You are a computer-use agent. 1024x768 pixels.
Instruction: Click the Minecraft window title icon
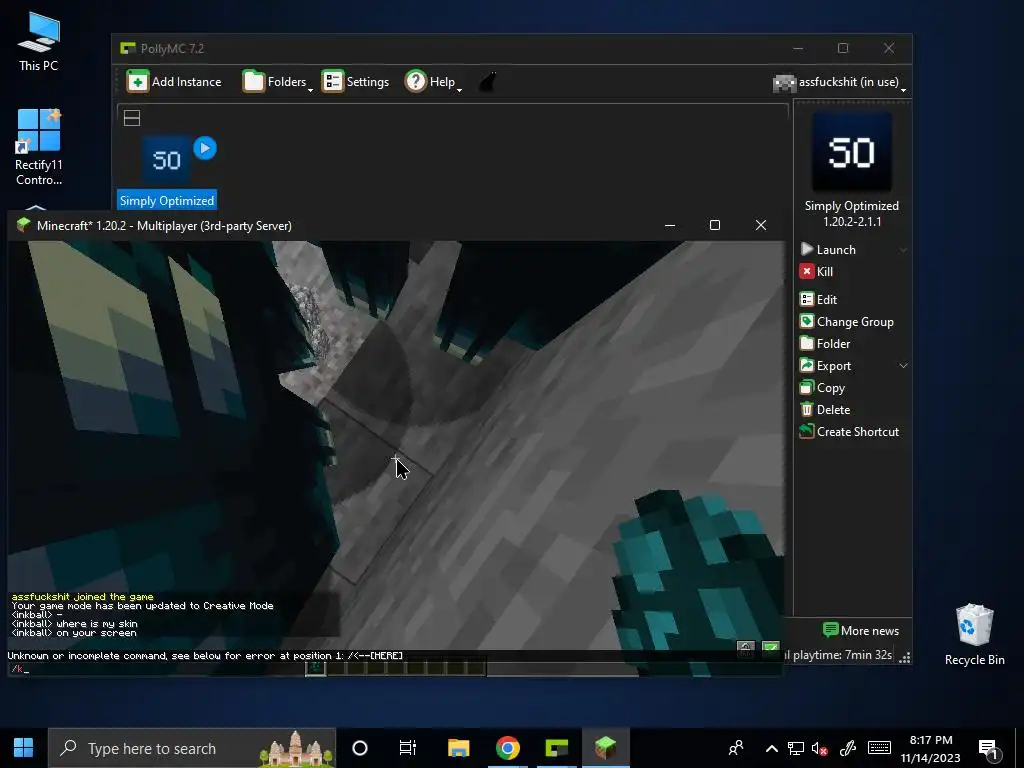pyautogui.click(x=24, y=225)
